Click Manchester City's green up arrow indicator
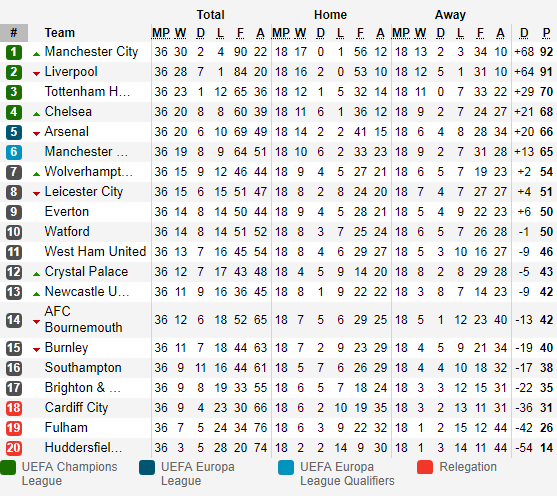 (36, 54)
